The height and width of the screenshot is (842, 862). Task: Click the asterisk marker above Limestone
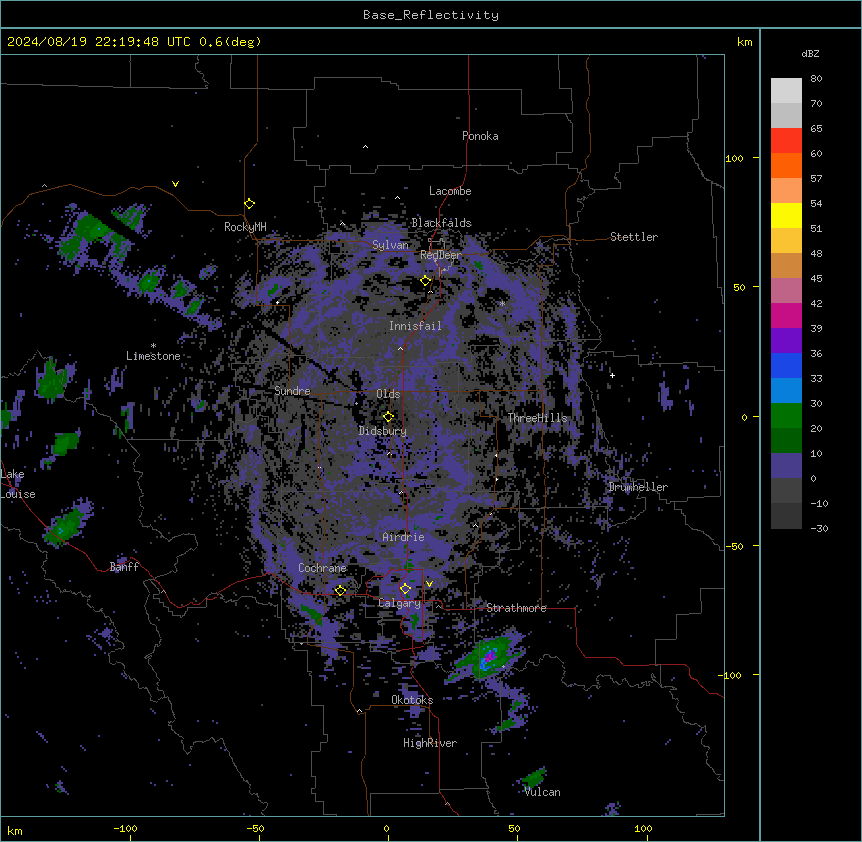click(x=153, y=346)
